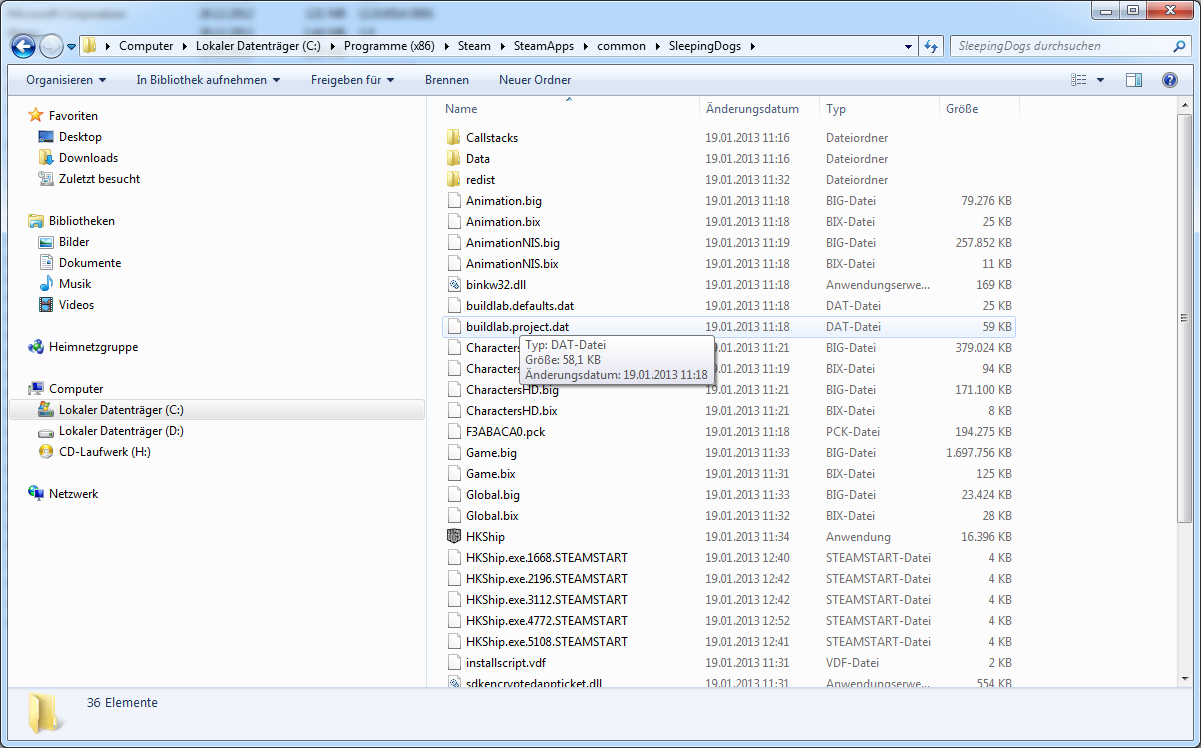The height and width of the screenshot is (748, 1201).
Task: Click the SleepingDogs durchsuchen search field
Action: coord(1060,46)
